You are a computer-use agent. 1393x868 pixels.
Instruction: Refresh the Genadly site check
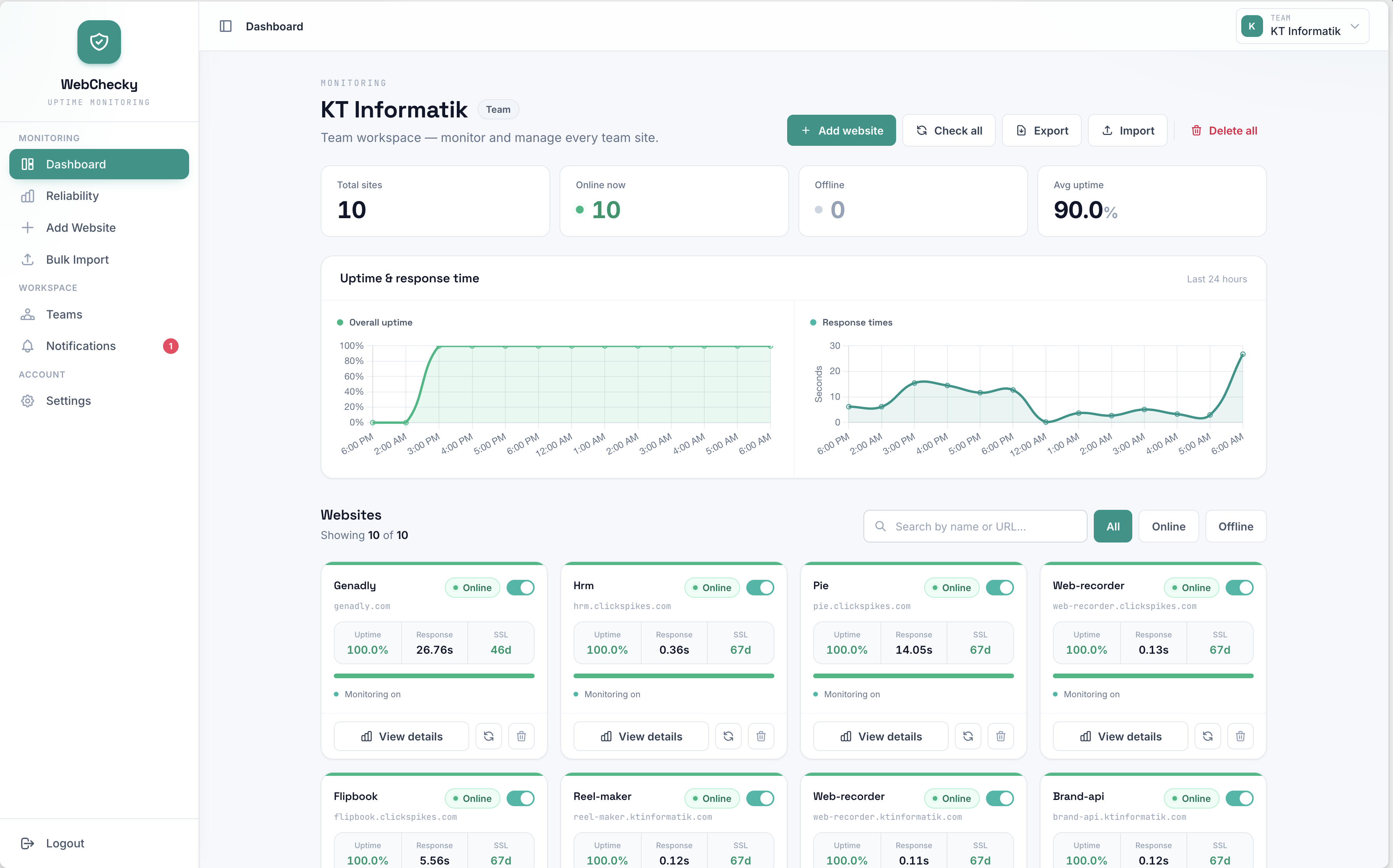[489, 736]
